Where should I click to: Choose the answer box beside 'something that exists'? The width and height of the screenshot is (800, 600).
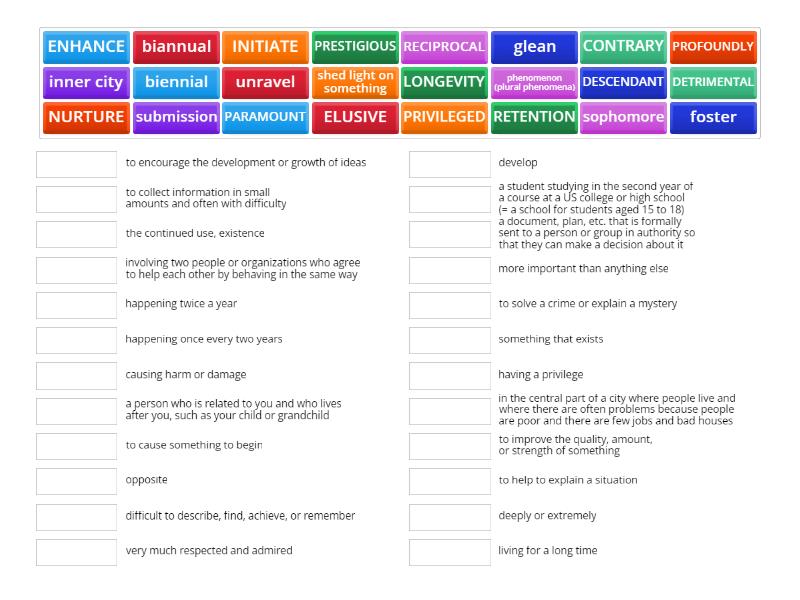[449, 340]
